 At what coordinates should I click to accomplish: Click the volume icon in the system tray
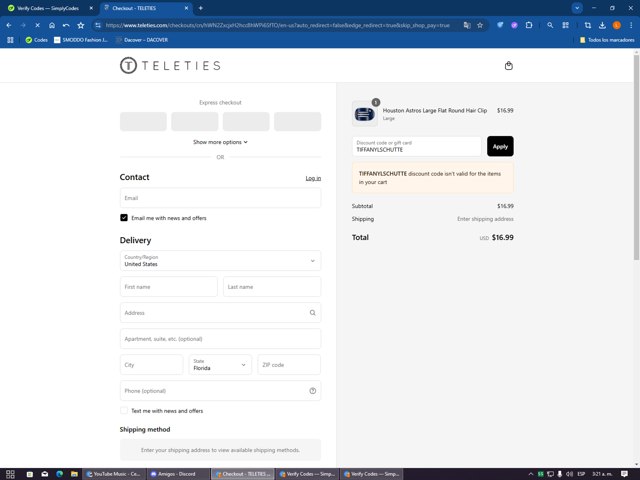click(x=569, y=474)
